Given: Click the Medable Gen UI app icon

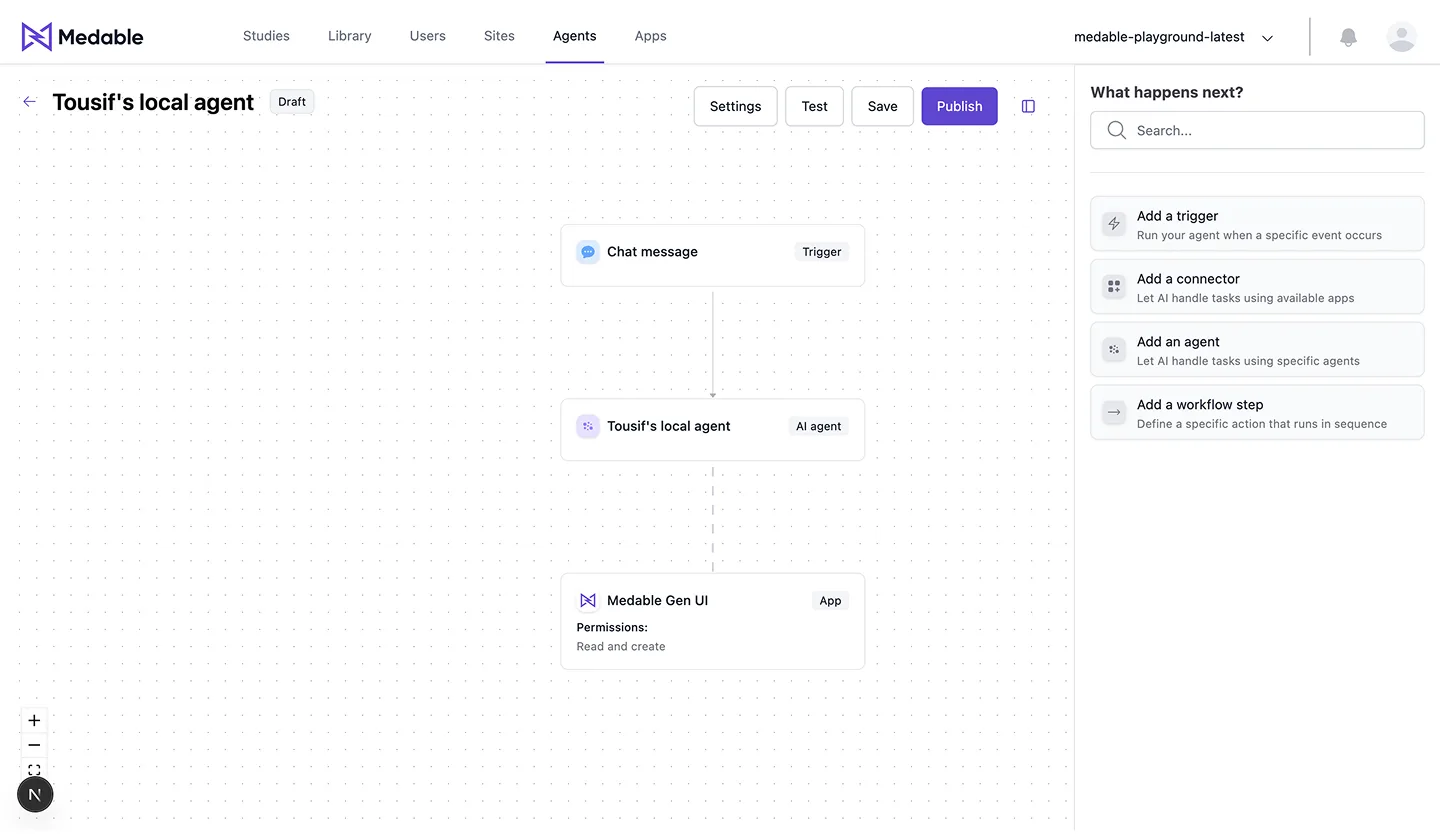Looking at the screenshot, I should [x=588, y=601].
